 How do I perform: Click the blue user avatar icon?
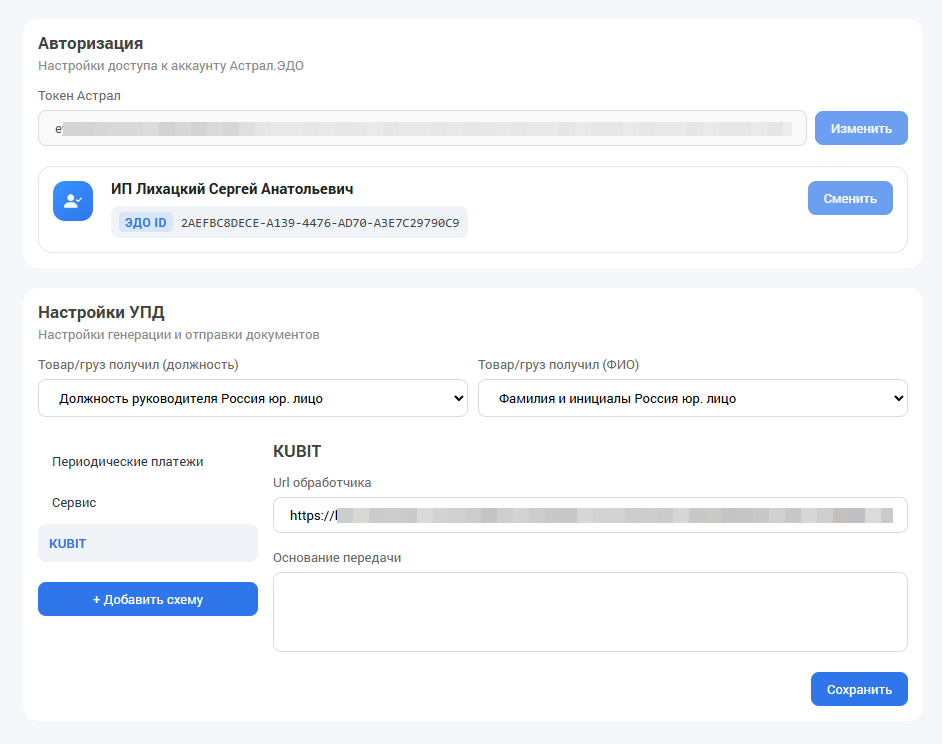73,201
